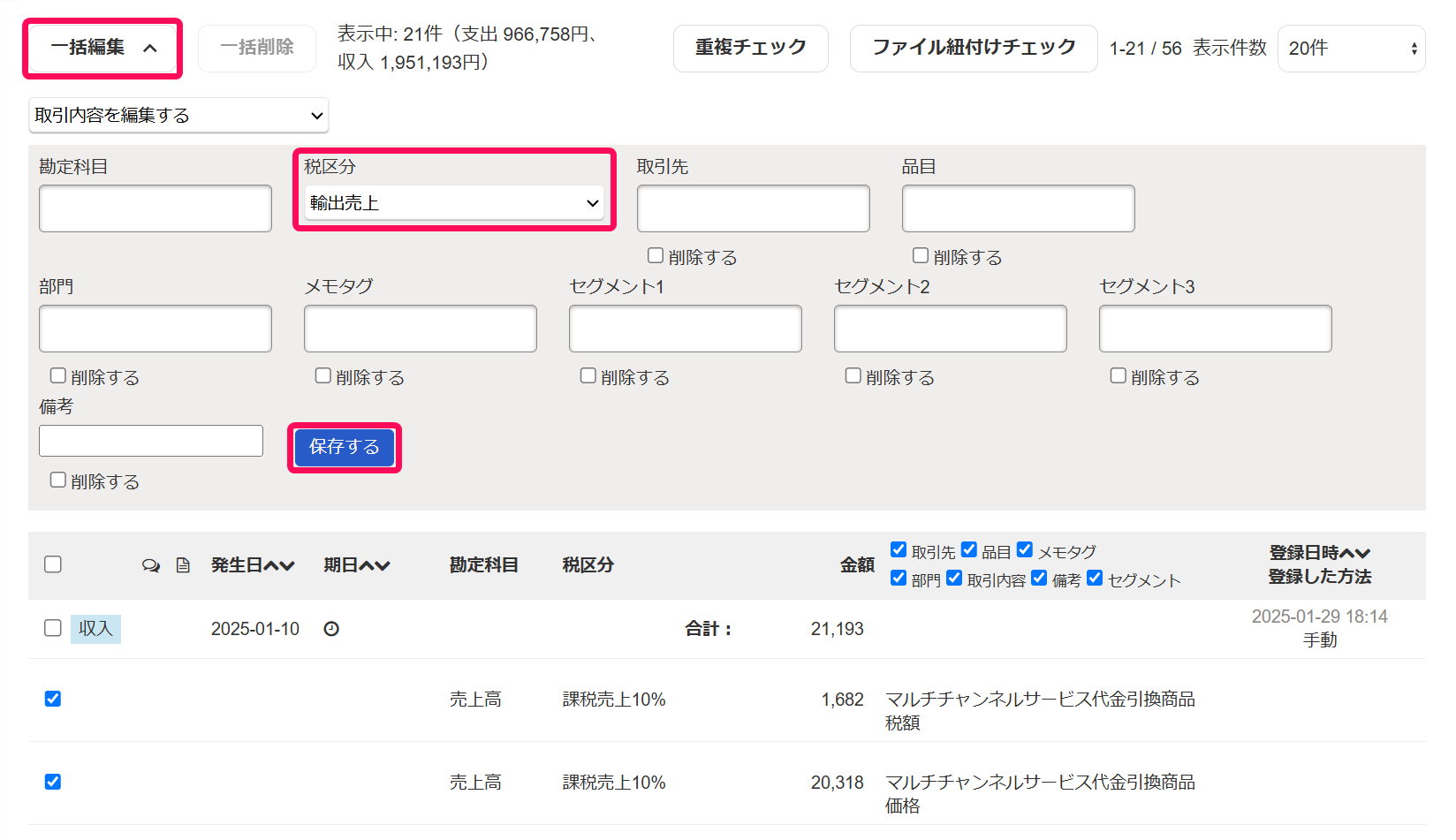Focus the 品目 input field
1456x840 pixels.
[1019, 208]
